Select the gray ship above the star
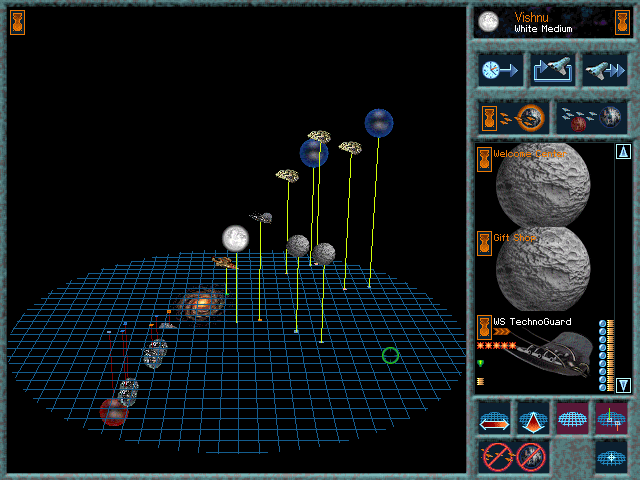Viewport: 640px width, 480px height. coord(261,217)
